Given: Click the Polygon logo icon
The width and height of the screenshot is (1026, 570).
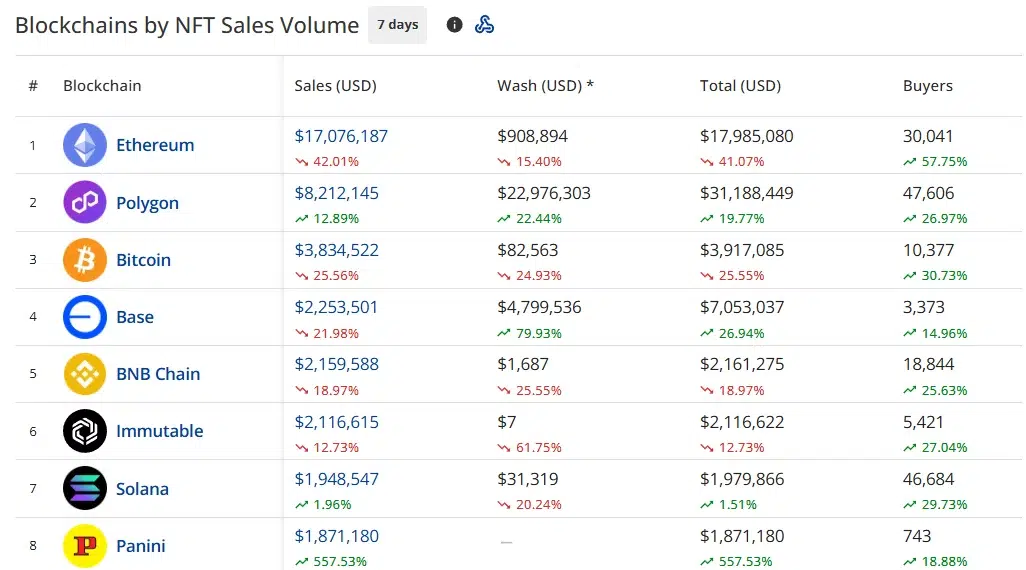Looking at the screenshot, I should coord(85,202).
